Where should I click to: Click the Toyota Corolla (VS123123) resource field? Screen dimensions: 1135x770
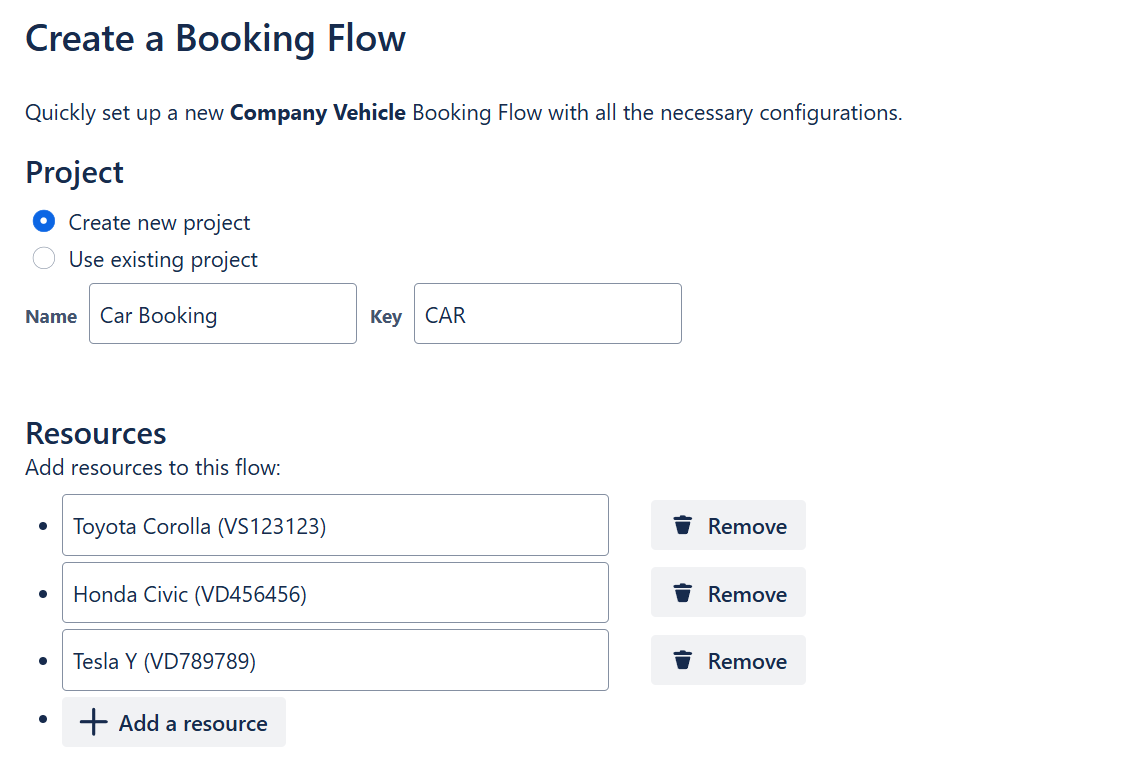[x=335, y=526]
